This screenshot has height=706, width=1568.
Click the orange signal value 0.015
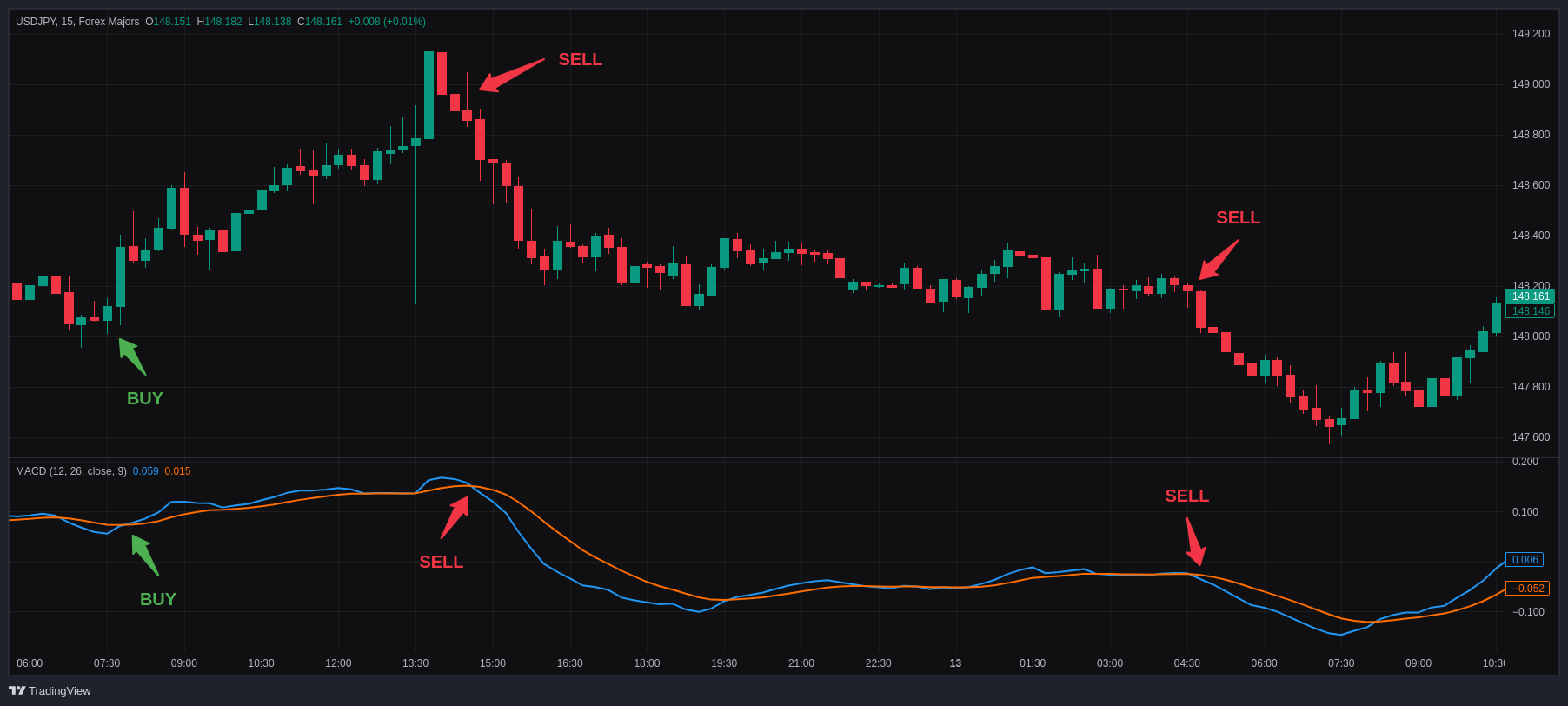click(x=177, y=471)
